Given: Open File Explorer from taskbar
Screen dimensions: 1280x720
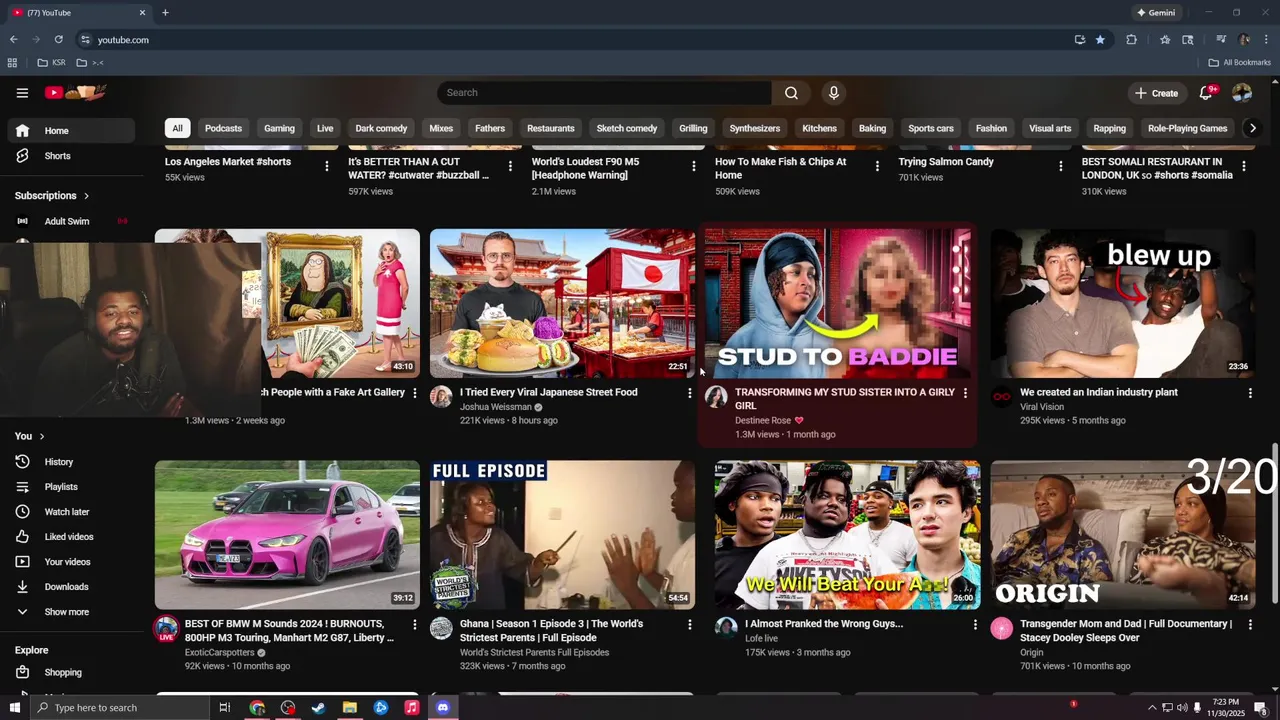Looking at the screenshot, I should coord(350,708).
